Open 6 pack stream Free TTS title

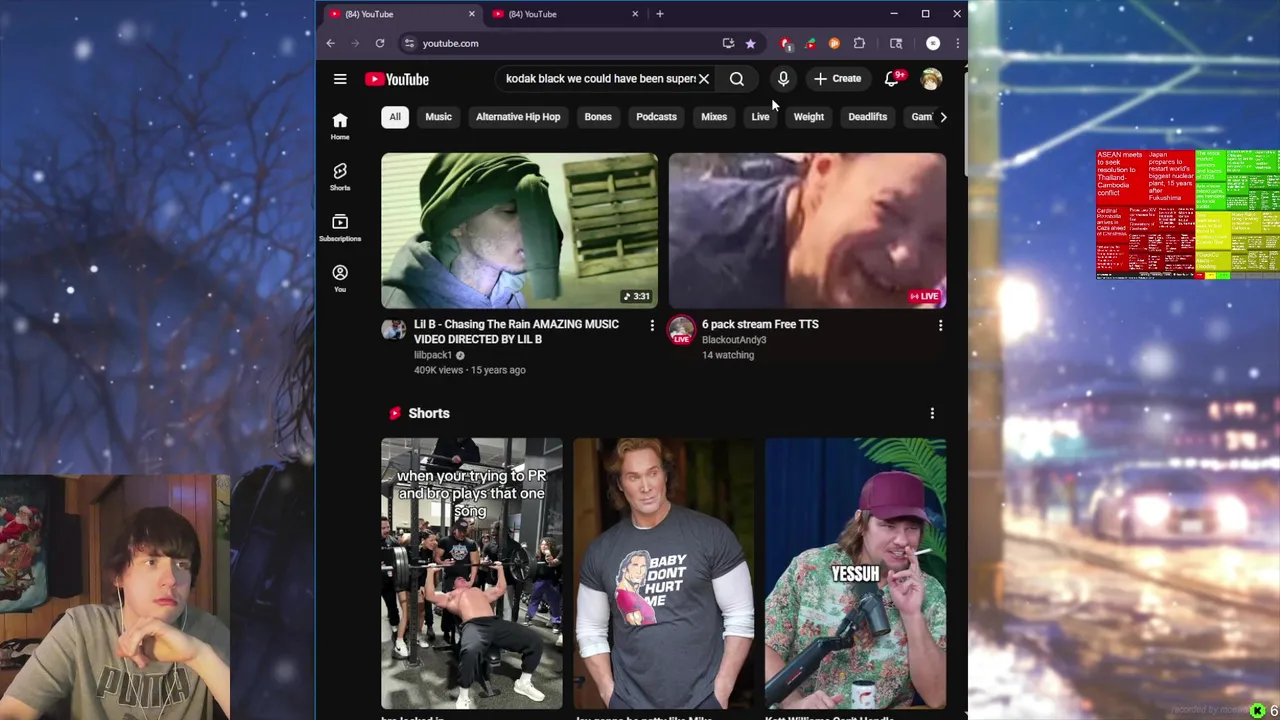click(760, 324)
